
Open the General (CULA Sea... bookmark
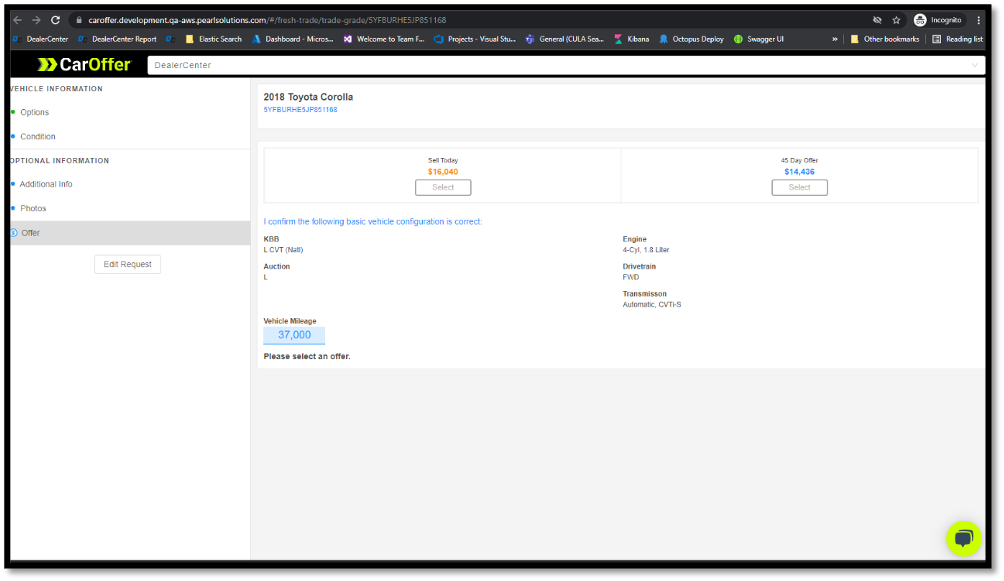pos(565,39)
